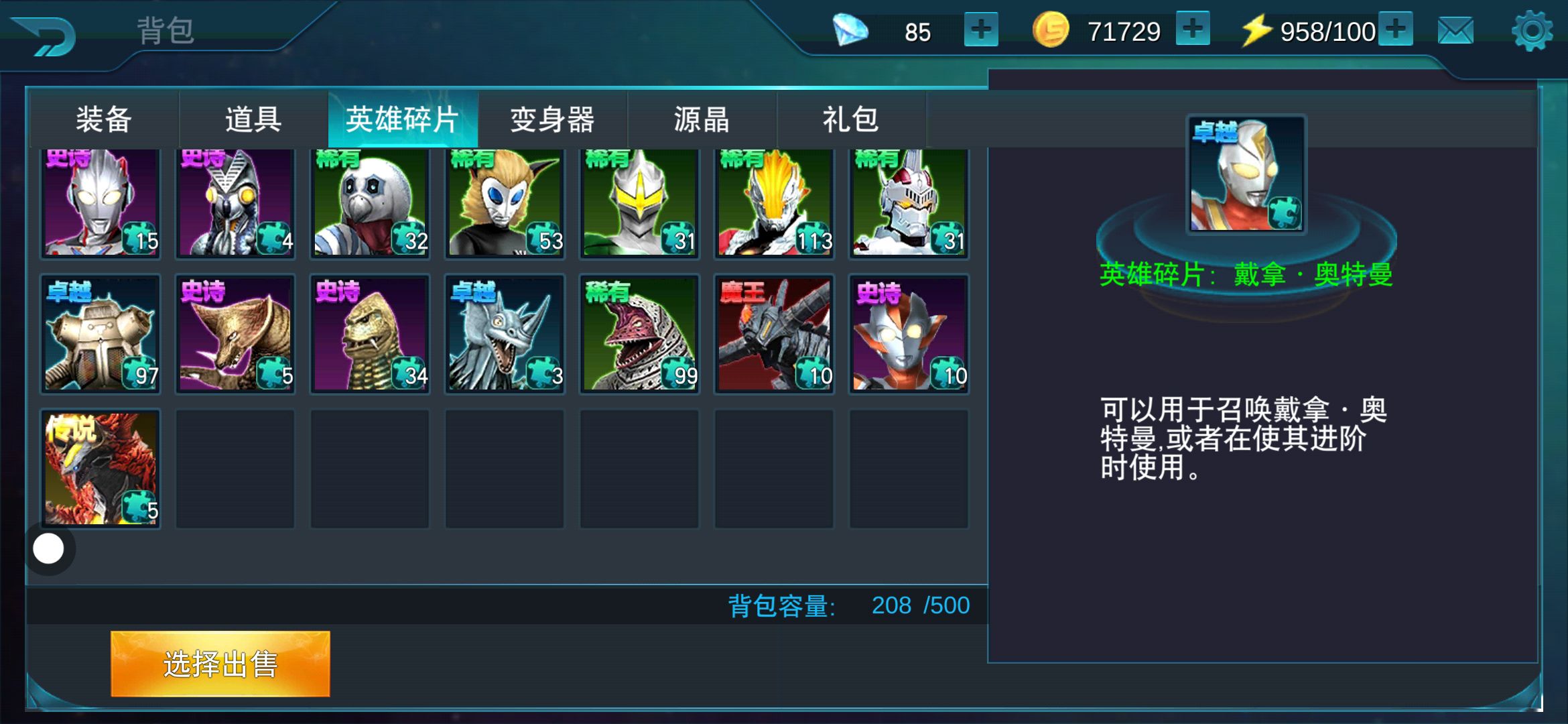
Task: Add energy with plus button
Action: [1396, 29]
